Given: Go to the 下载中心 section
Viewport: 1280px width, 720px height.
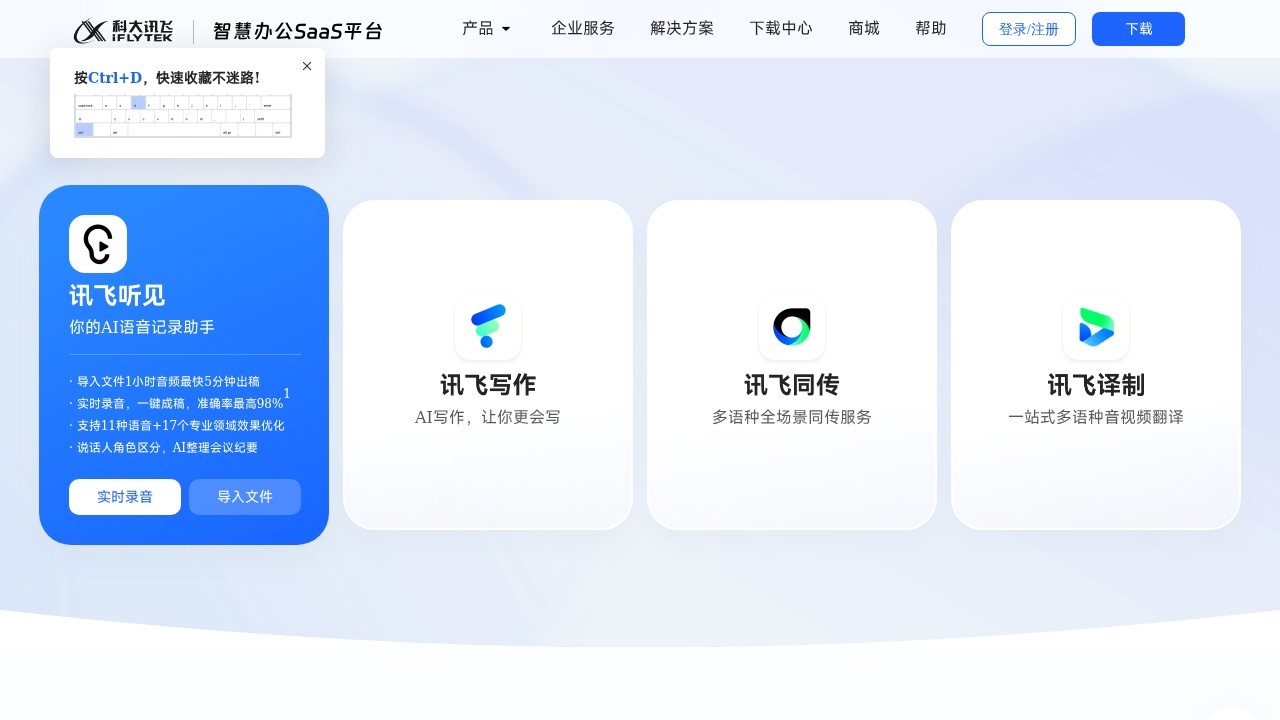Looking at the screenshot, I should (x=781, y=29).
